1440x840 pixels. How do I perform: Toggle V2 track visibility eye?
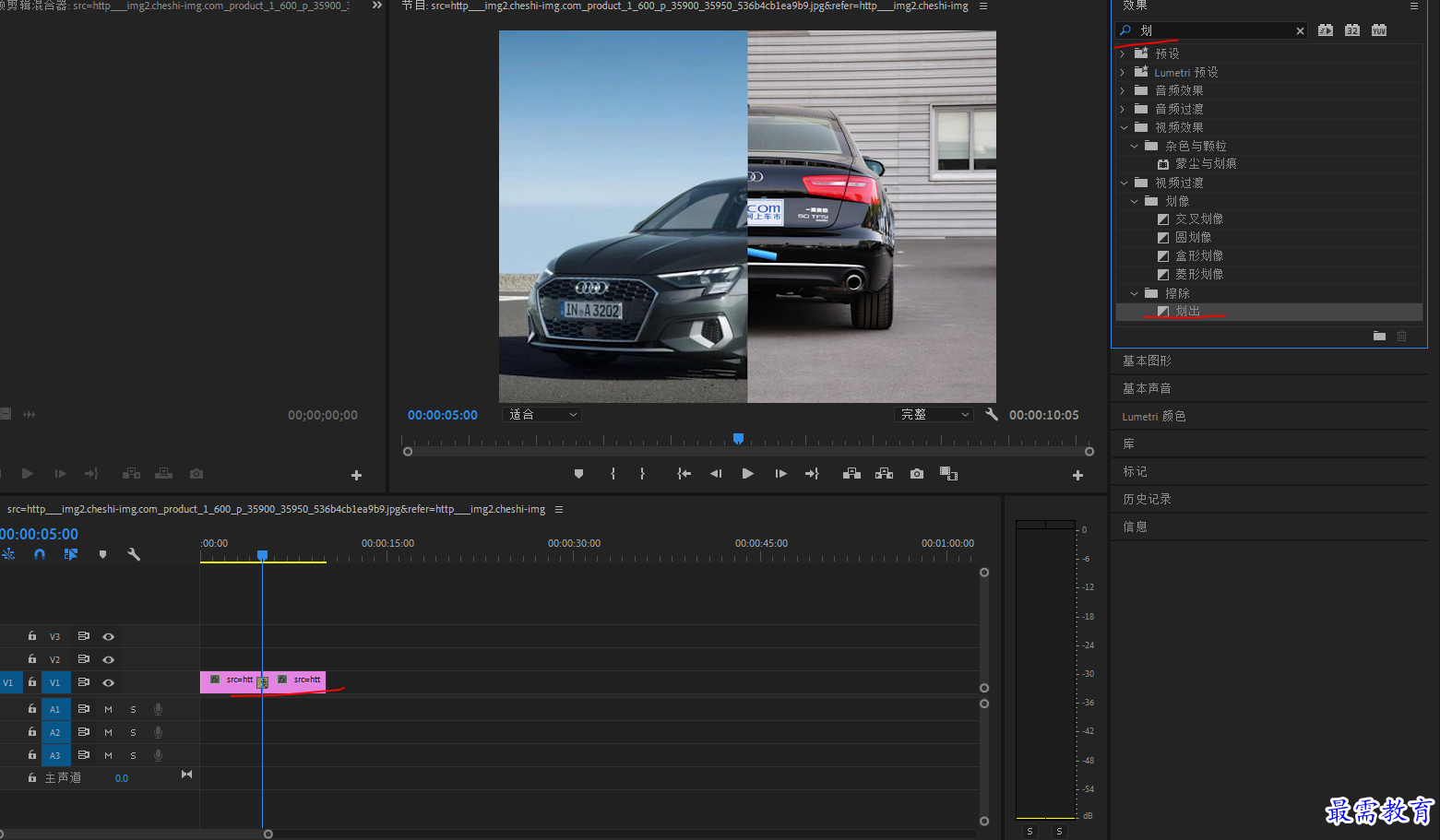pyautogui.click(x=108, y=659)
